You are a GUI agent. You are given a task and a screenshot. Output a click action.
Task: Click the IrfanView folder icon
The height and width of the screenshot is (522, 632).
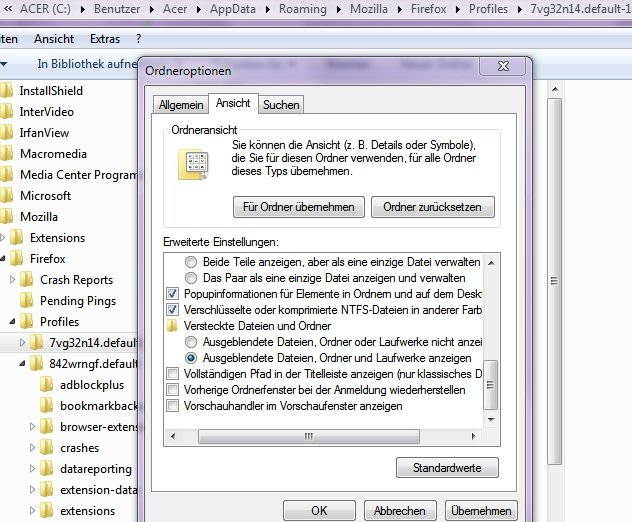[6, 133]
